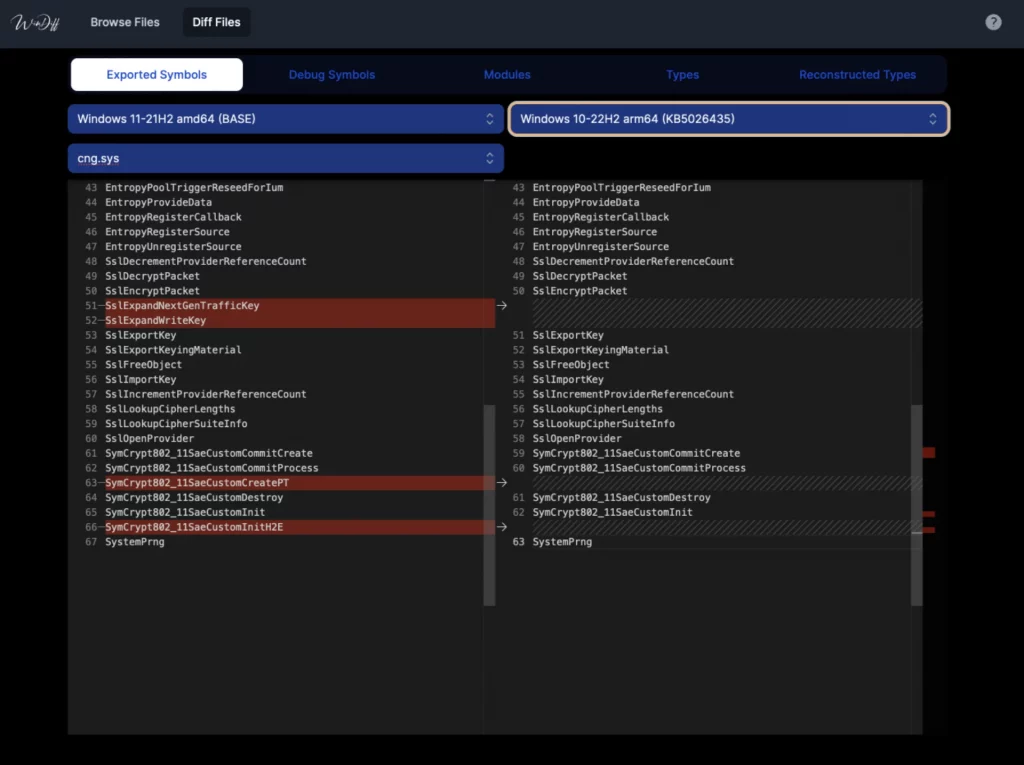Viewport: 1024px width, 765px height.
Task: Open the Browse Files page
Action: coord(125,22)
